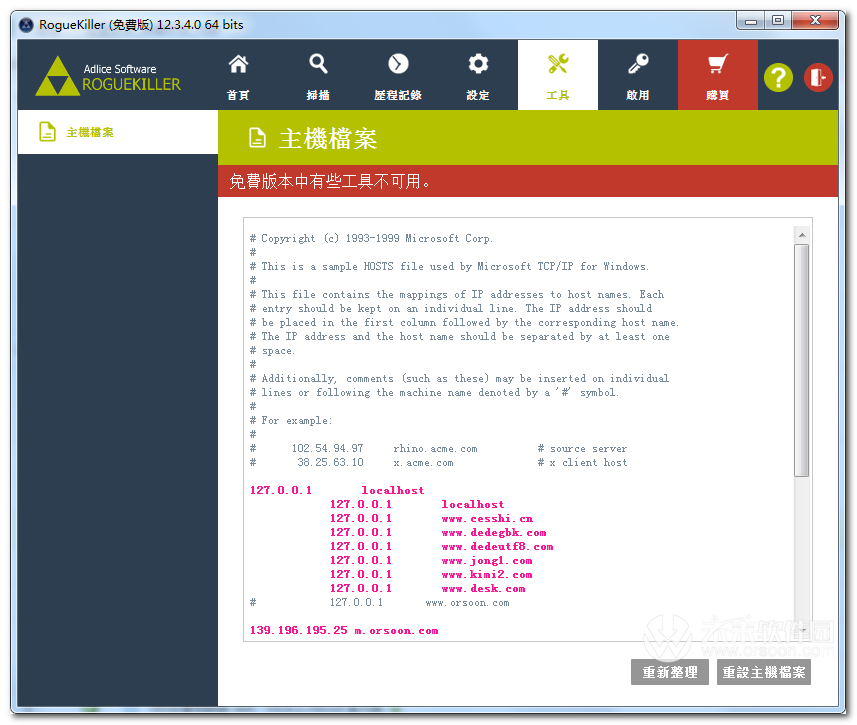Viewport: 857px width, 725px height.
Task: Open purchase page via 購買 cart icon
Action: tap(717, 75)
